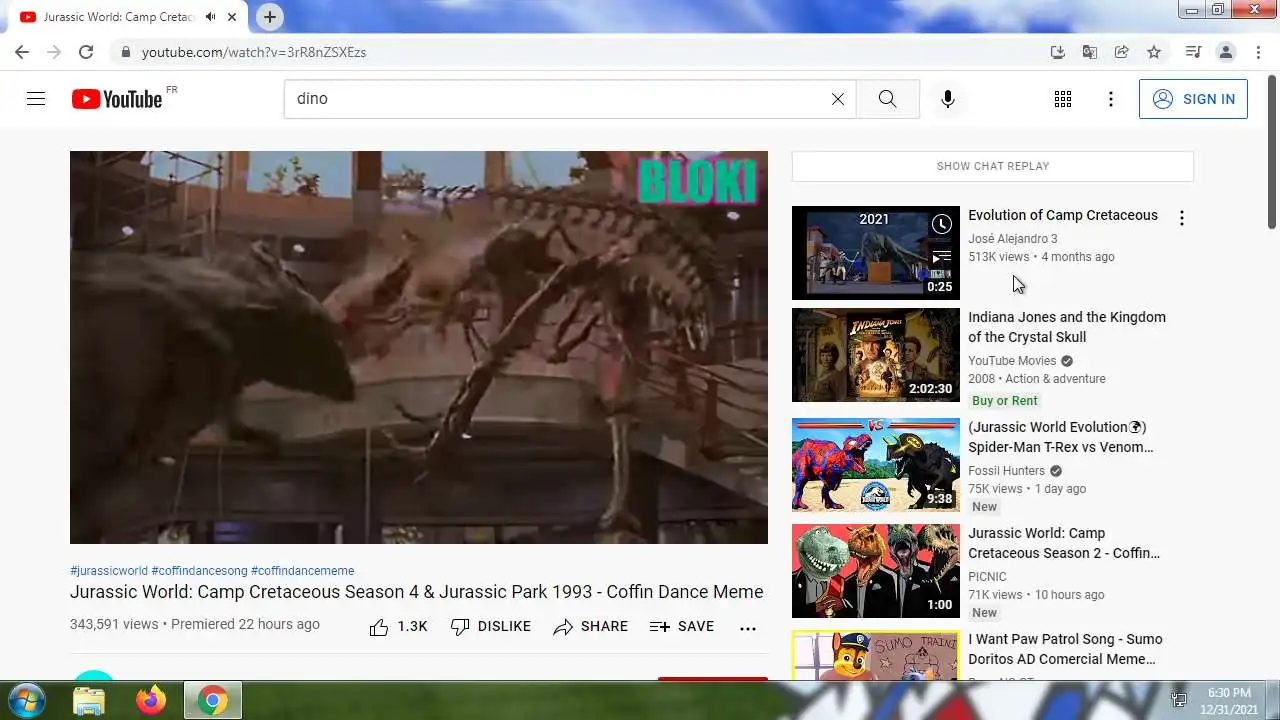
Task: Open Spider-Man T-Rex vs Venom video thumbnail
Action: [x=876, y=465]
